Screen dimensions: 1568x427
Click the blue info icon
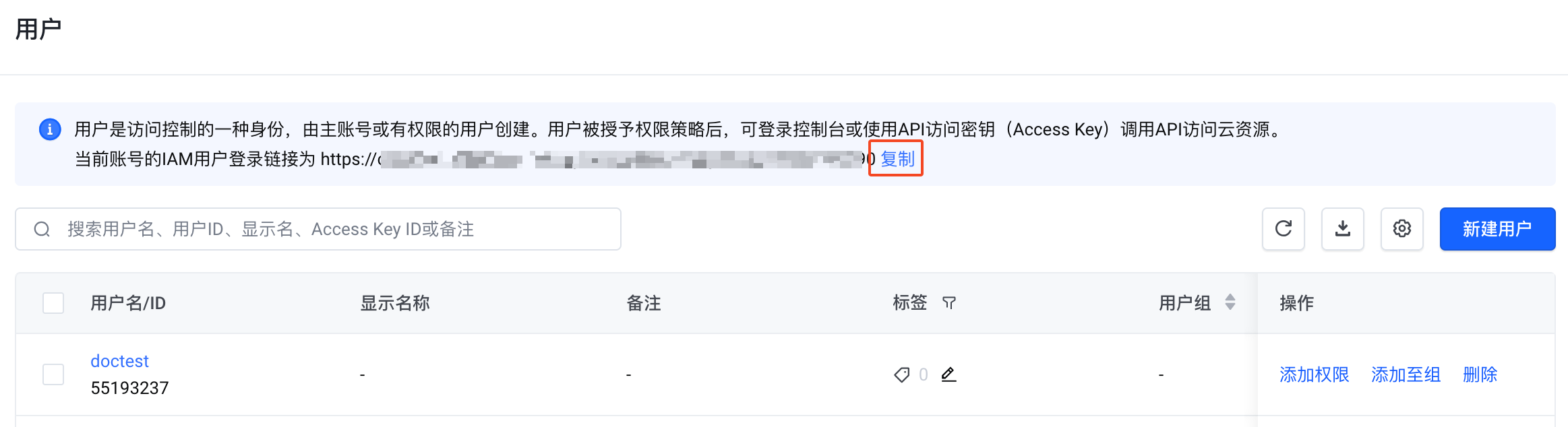[50, 129]
